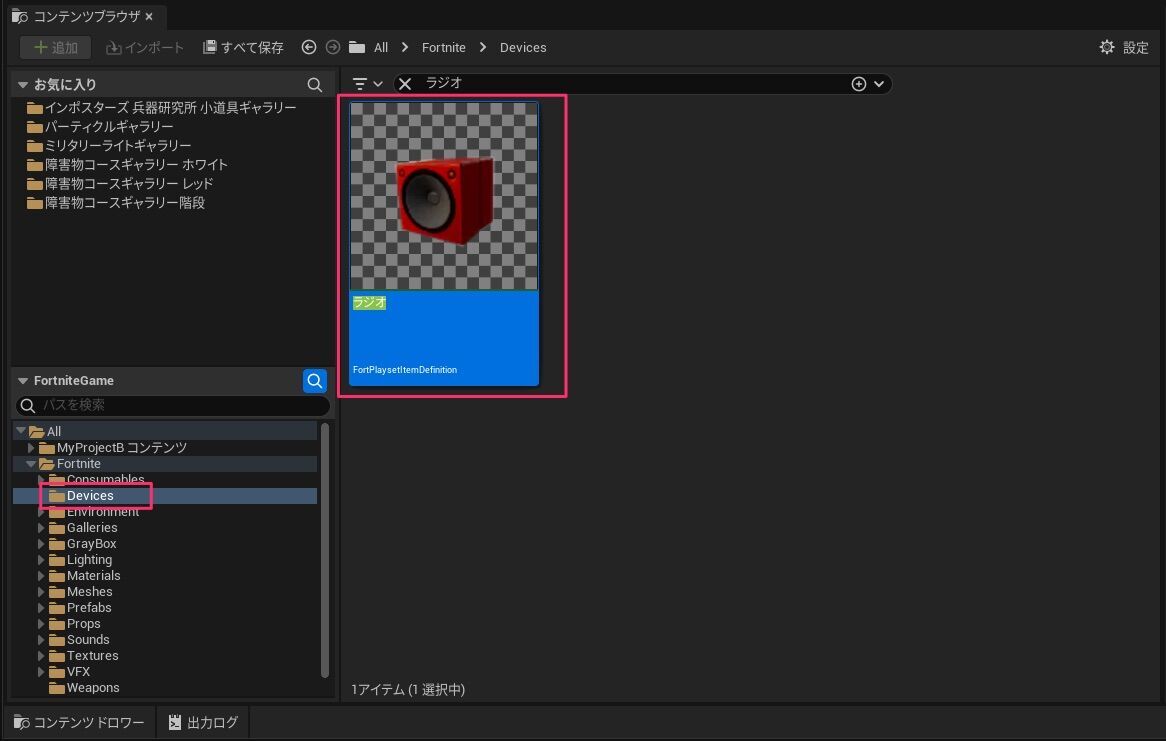Select the ラジオ speaker asset thumbnail
Image resolution: width=1166 pixels, height=741 pixels.
pos(444,196)
